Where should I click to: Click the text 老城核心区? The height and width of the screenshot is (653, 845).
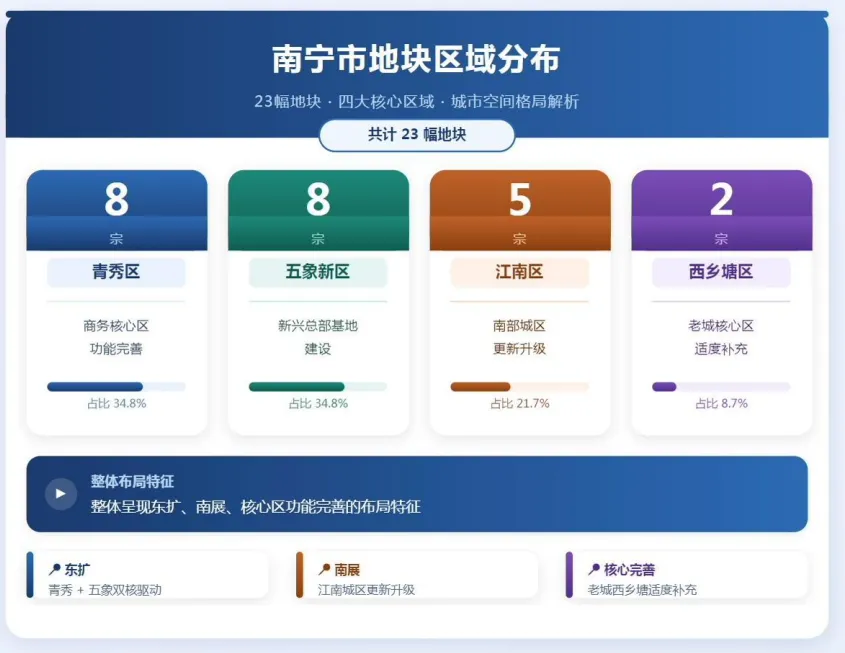click(721, 326)
